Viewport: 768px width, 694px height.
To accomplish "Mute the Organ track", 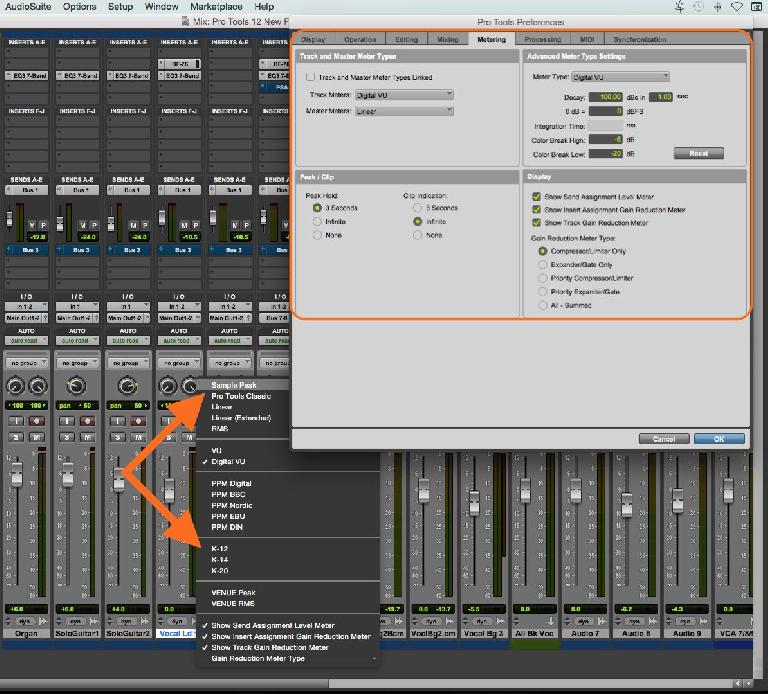I will click(x=36, y=437).
